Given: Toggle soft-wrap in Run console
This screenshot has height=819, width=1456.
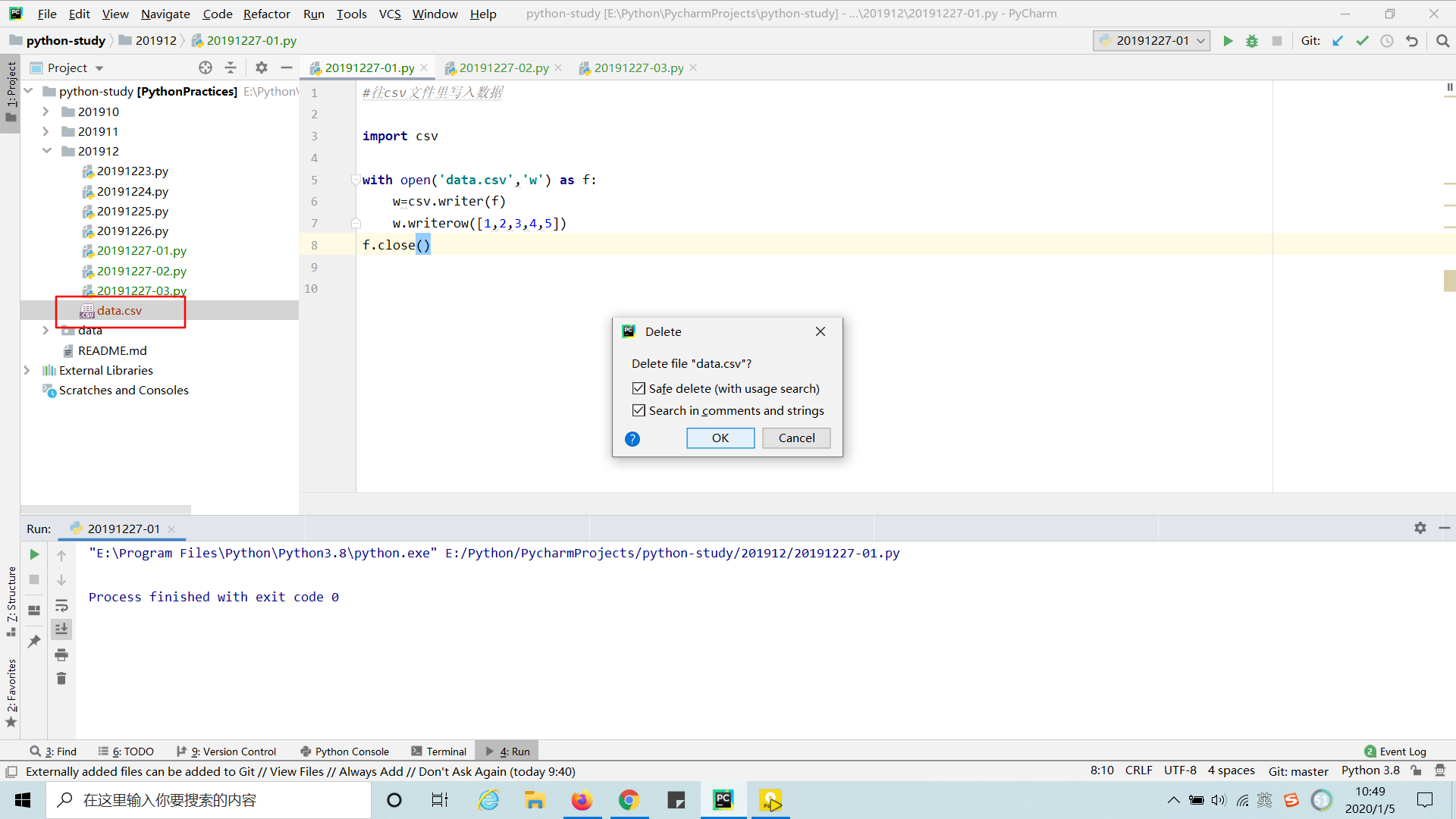Looking at the screenshot, I should tap(61, 605).
